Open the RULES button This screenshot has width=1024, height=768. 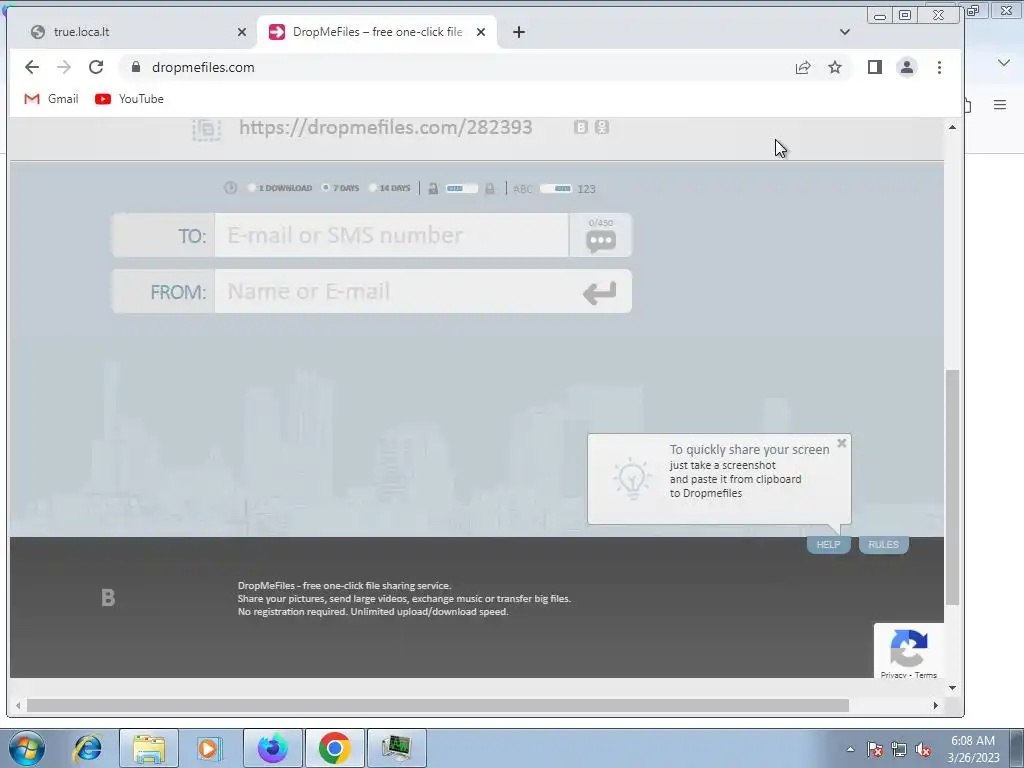[x=884, y=545]
